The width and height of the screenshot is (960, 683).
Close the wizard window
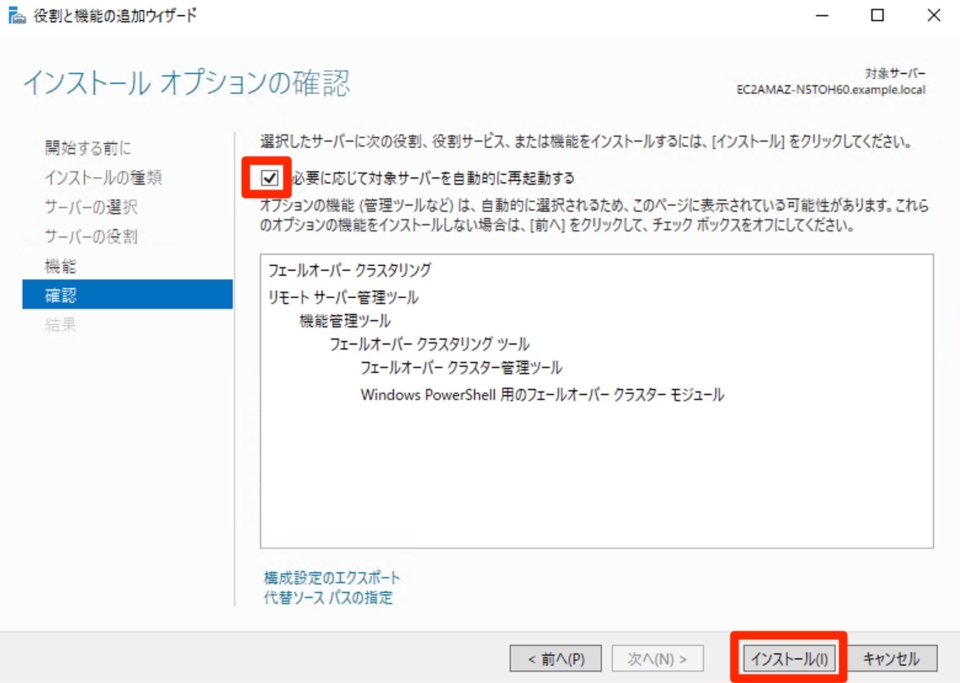(x=934, y=15)
